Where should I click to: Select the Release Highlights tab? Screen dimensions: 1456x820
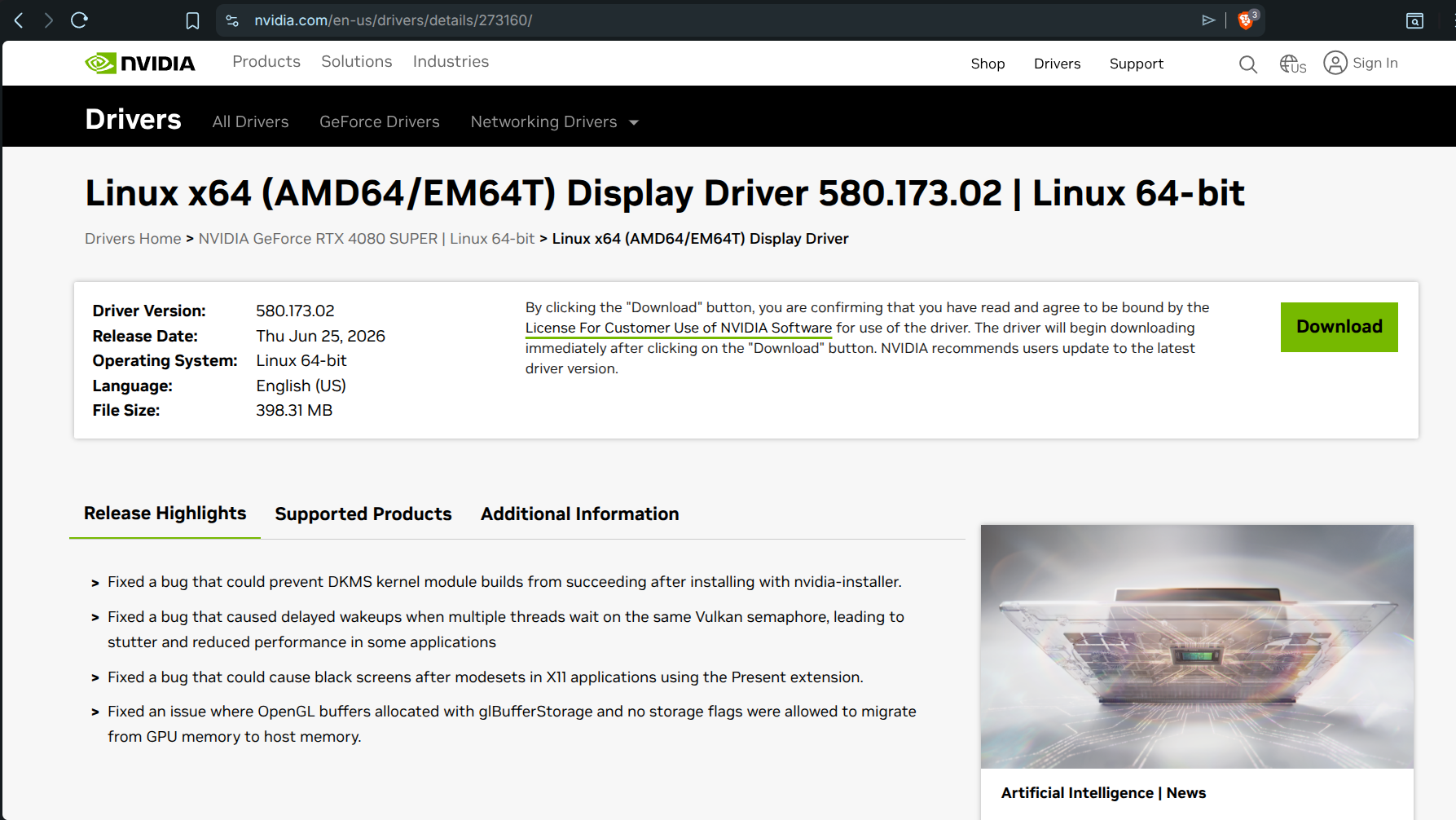pyautogui.click(x=165, y=514)
